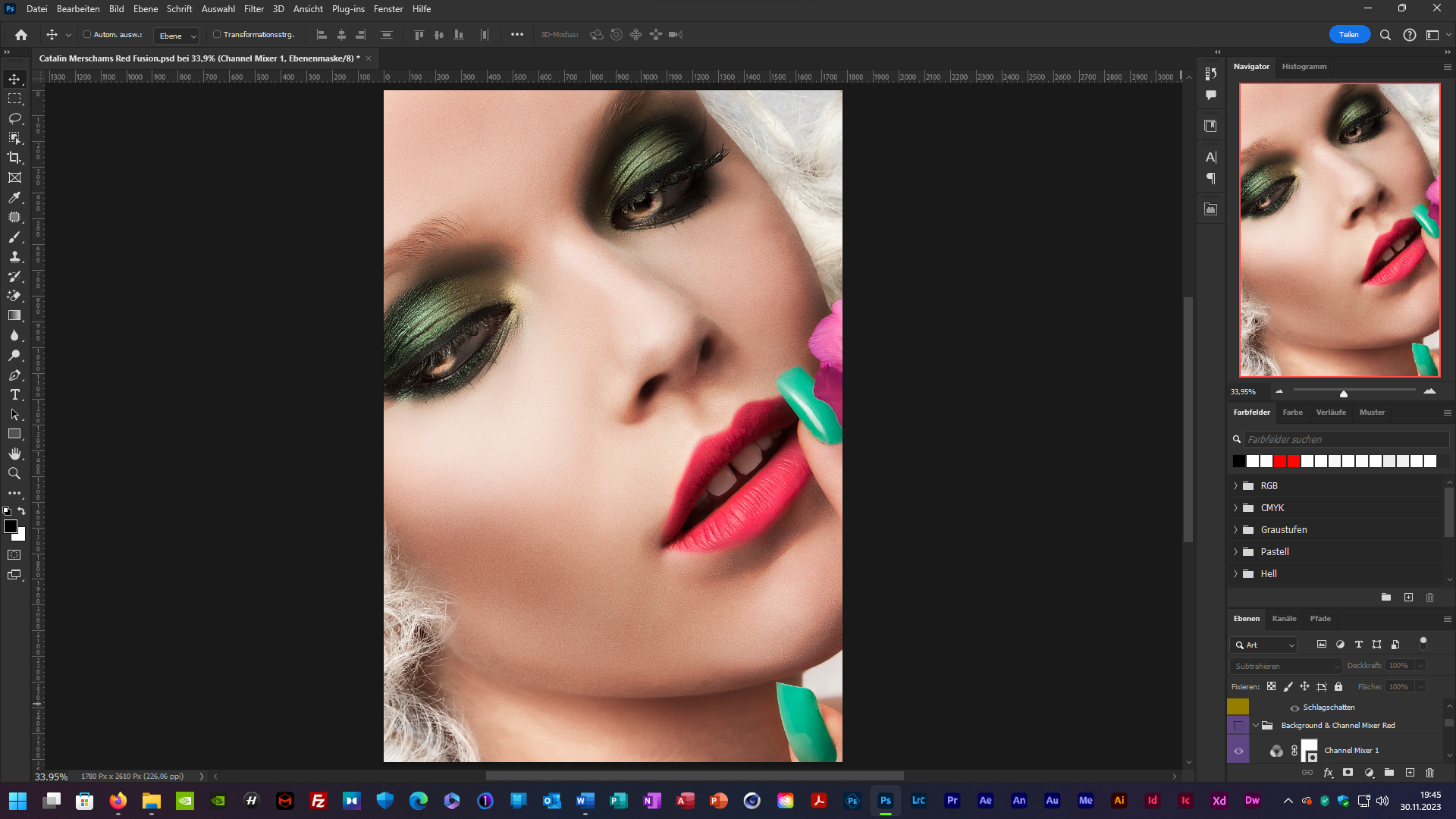Viewport: 1456px width, 819px height.
Task: Hide the Channel Mixer 1 layer
Action: (1238, 751)
